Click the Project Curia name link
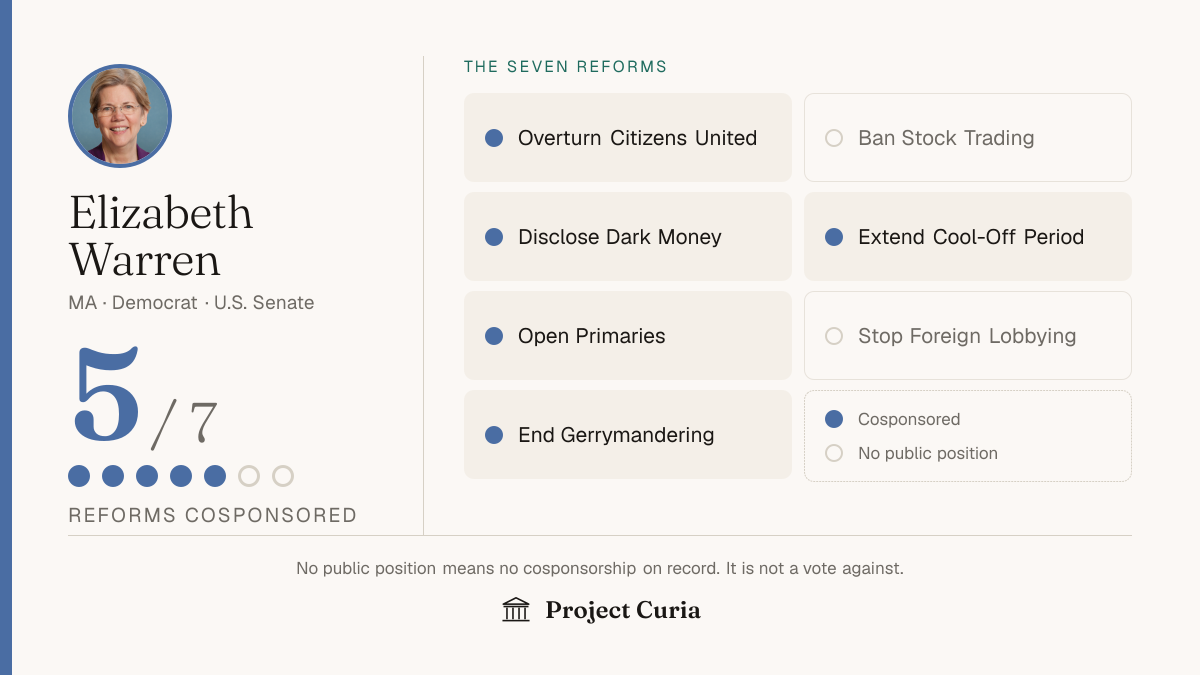 pyautogui.click(x=623, y=610)
